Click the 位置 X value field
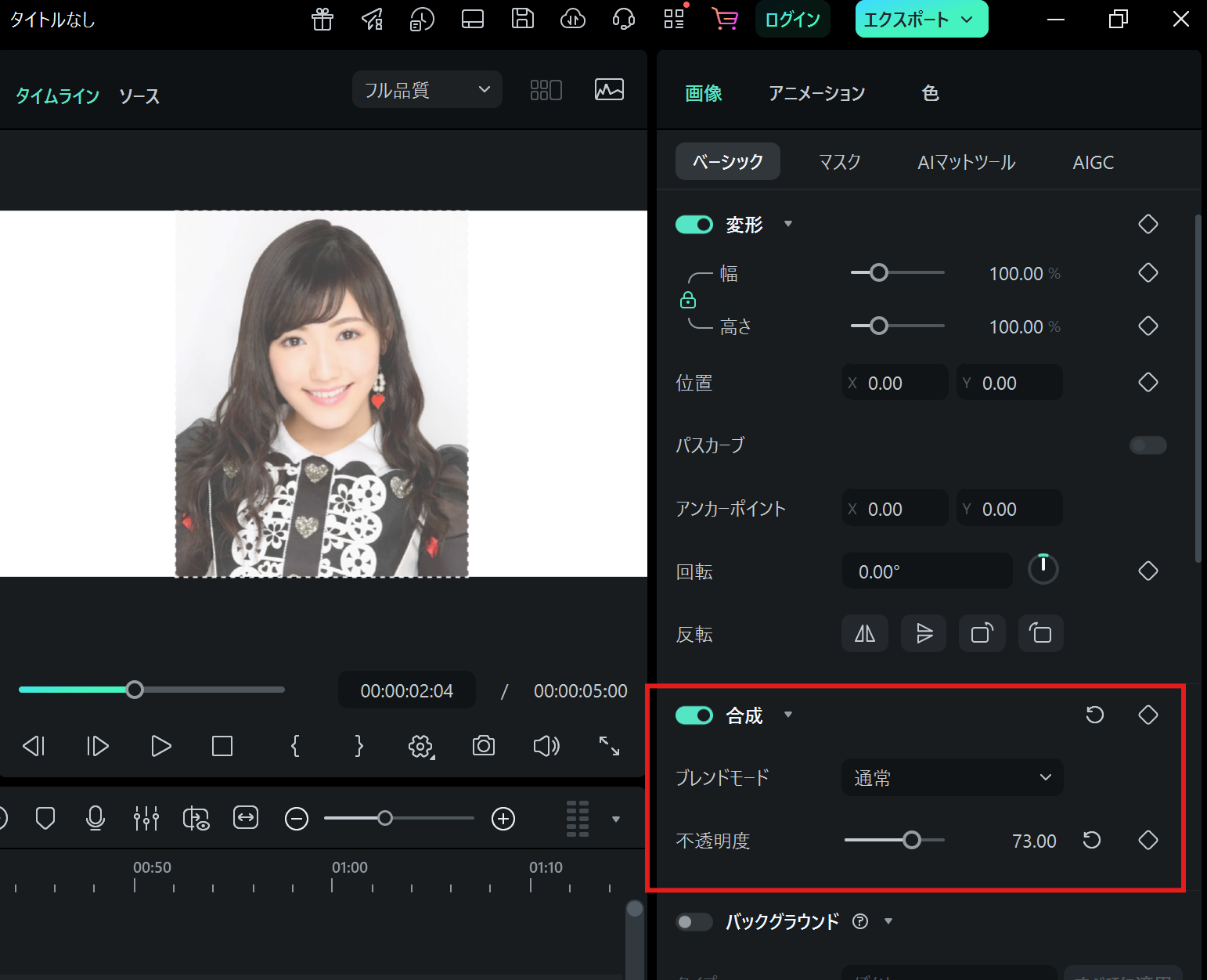1207x980 pixels. pos(895,383)
